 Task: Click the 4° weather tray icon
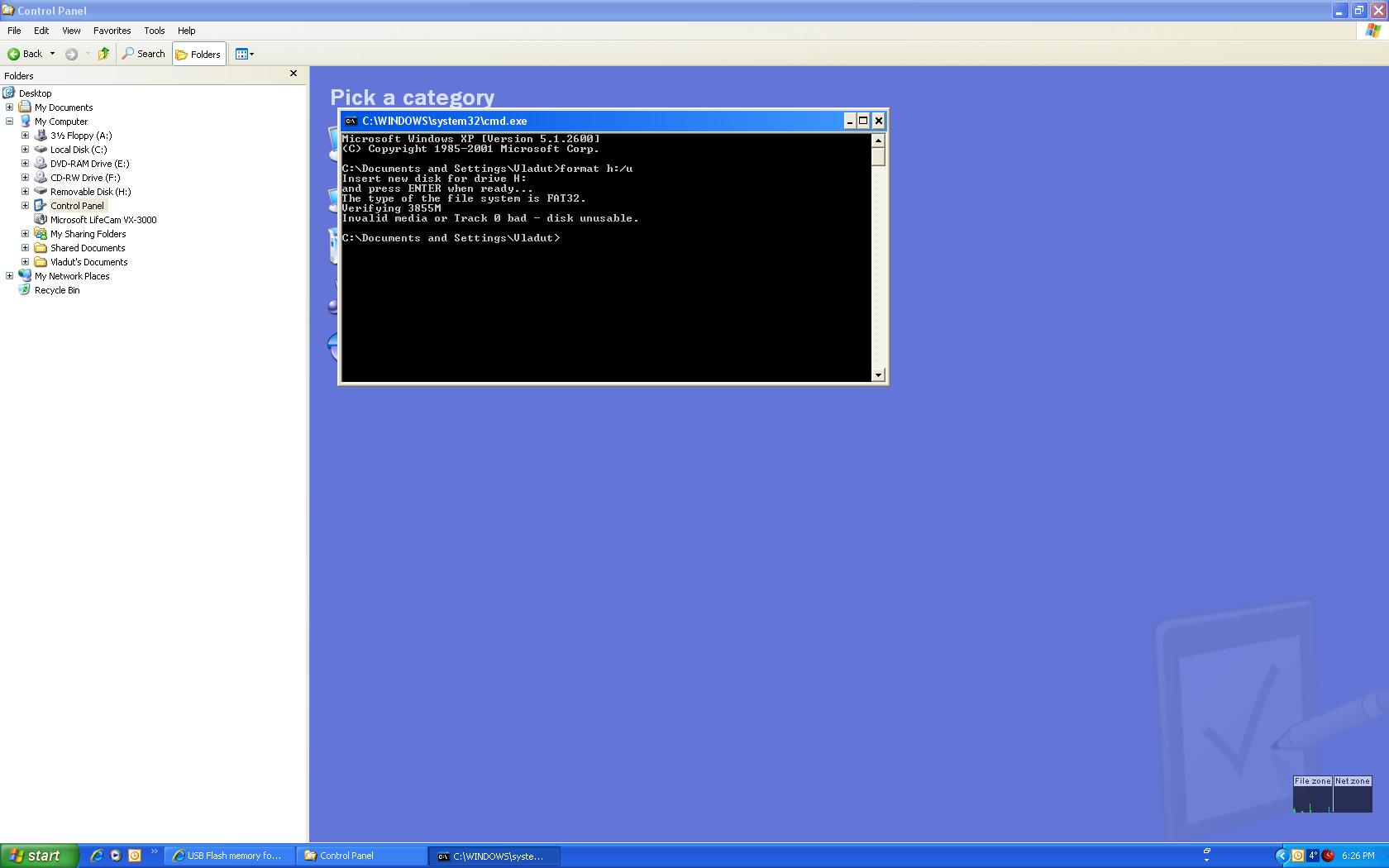1312,856
